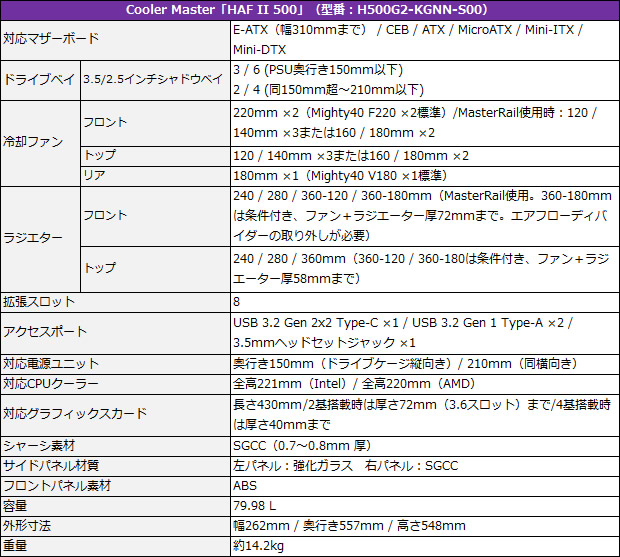
Task: Select the '対応グラフィックスカード' row label
Action: point(115,415)
